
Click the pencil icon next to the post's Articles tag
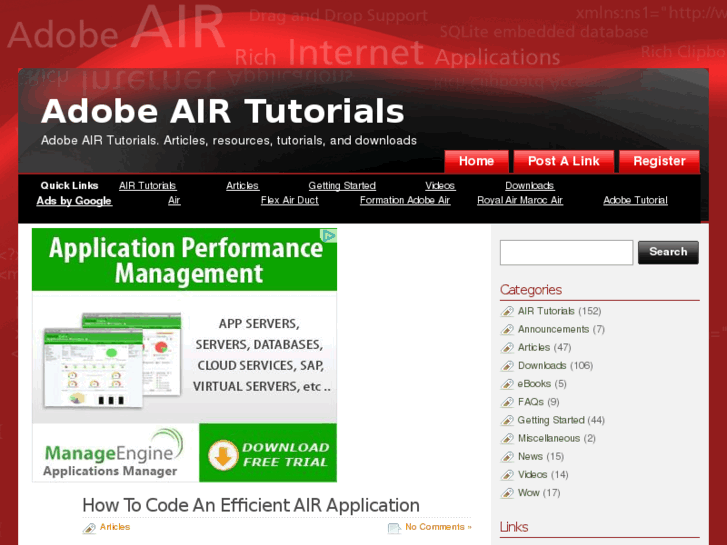(x=89, y=528)
